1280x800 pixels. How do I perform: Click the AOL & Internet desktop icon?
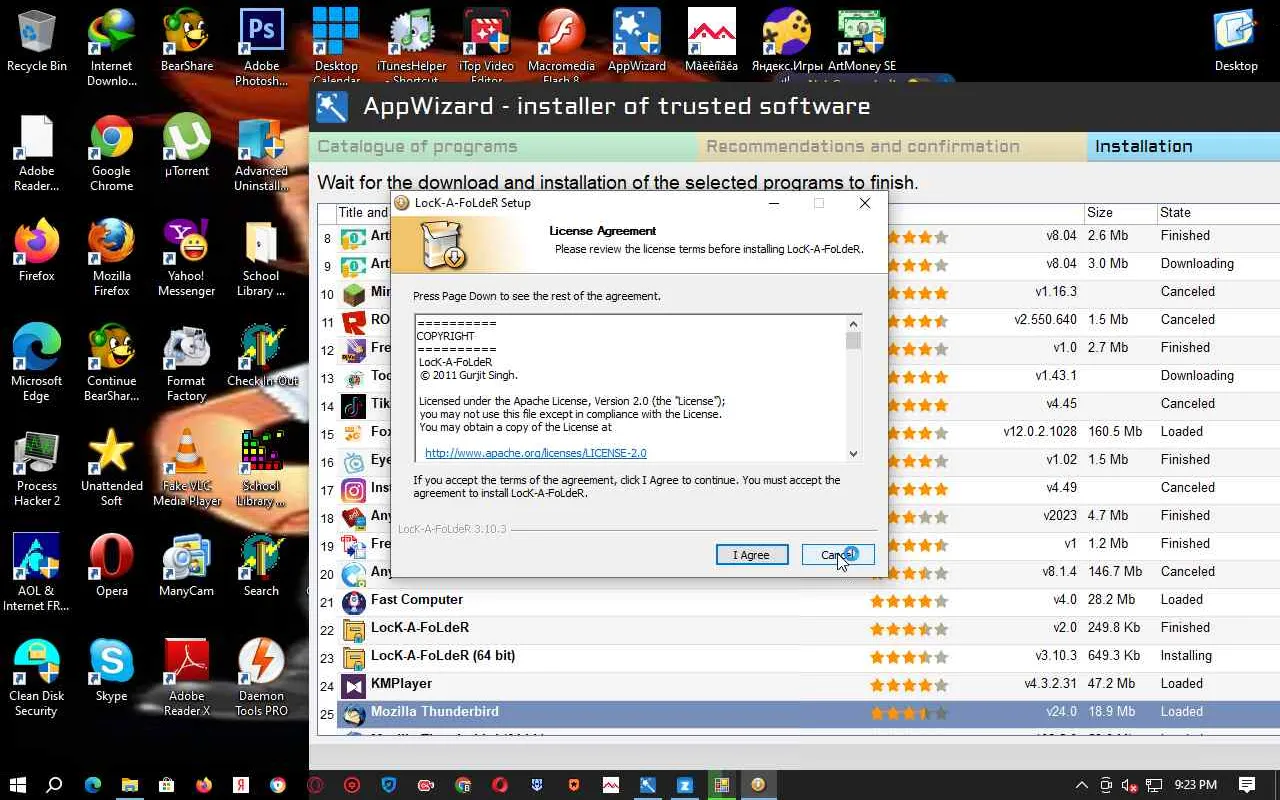(37, 573)
